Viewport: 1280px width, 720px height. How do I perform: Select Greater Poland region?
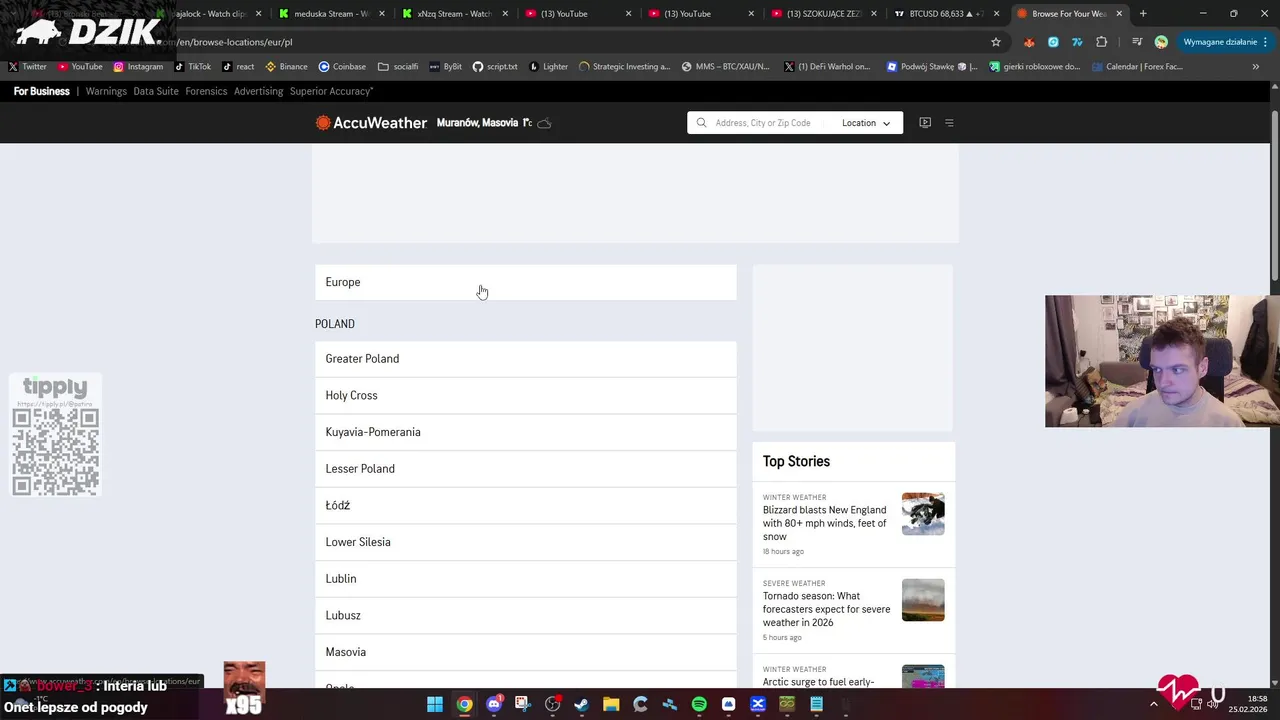tap(526, 359)
